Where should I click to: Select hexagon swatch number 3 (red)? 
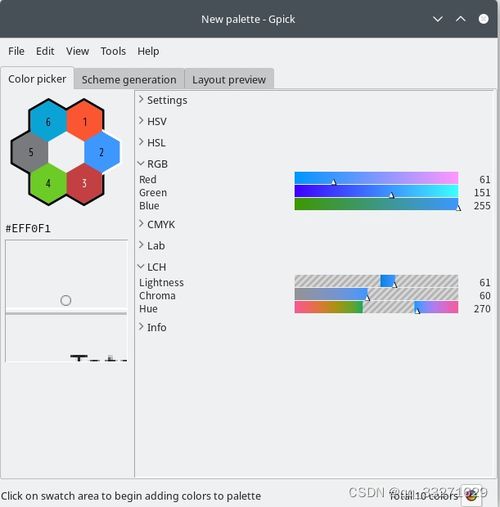coord(84,183)
